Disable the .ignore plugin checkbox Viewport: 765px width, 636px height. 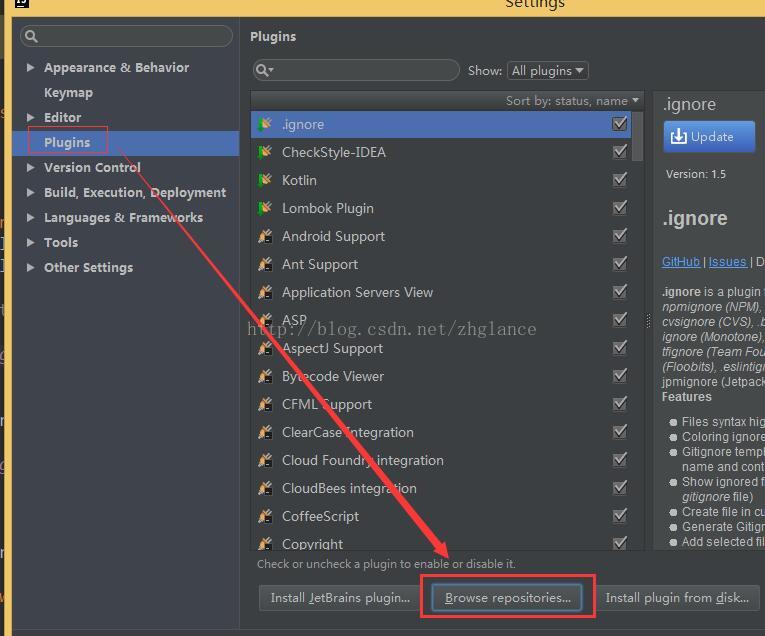tap(620, 123)
